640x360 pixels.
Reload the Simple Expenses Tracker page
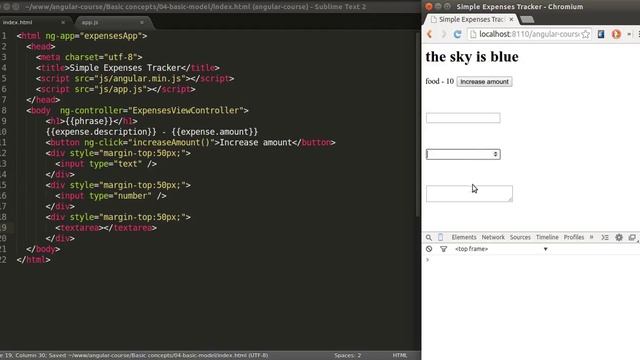click(458, 34)
